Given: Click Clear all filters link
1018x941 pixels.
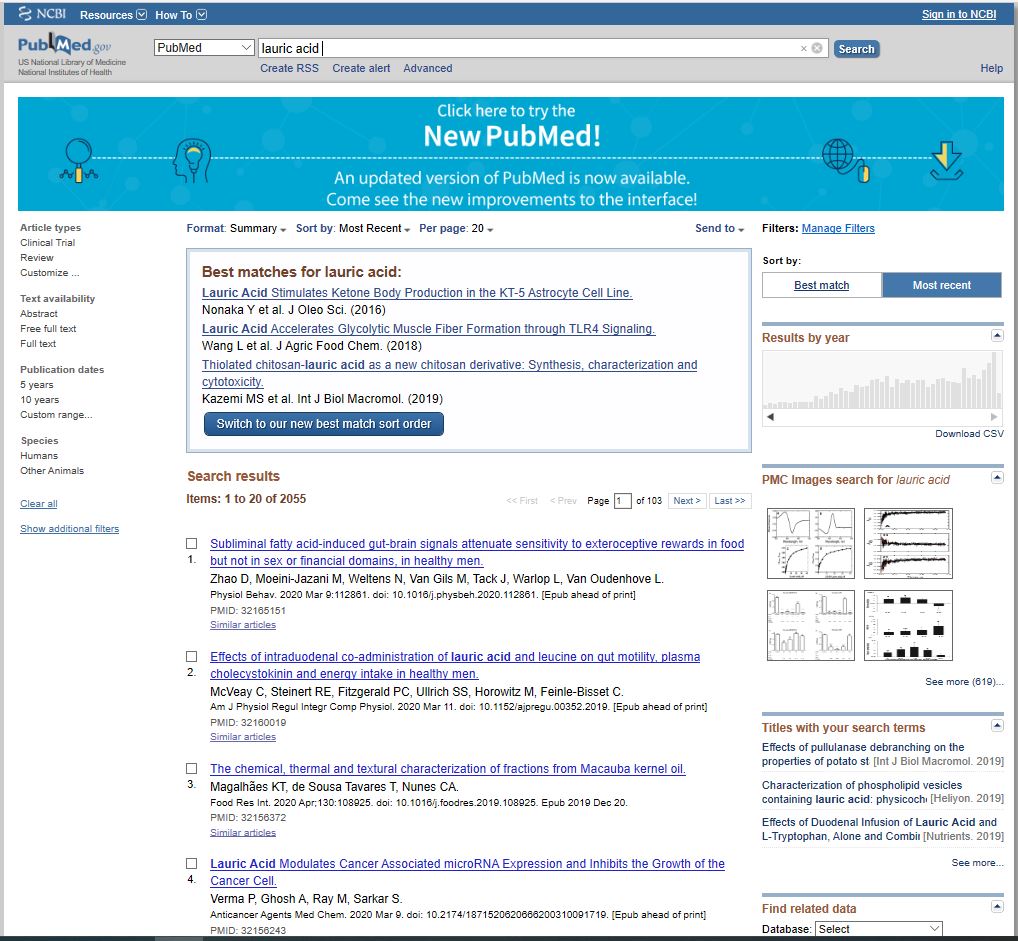Looking at the screenshot, I should tap(39, 504).
